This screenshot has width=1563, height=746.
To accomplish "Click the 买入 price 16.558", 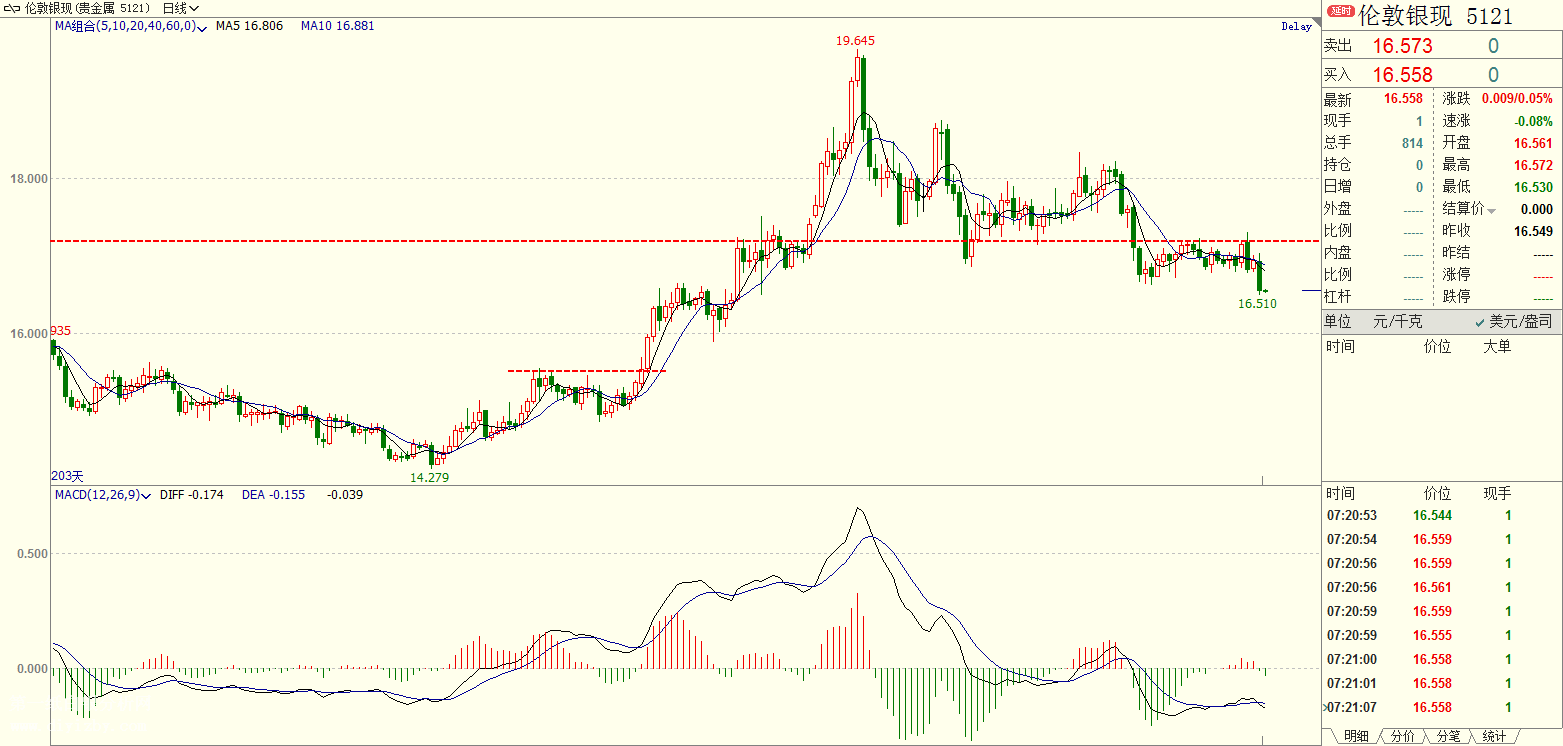I will 1402,75.
